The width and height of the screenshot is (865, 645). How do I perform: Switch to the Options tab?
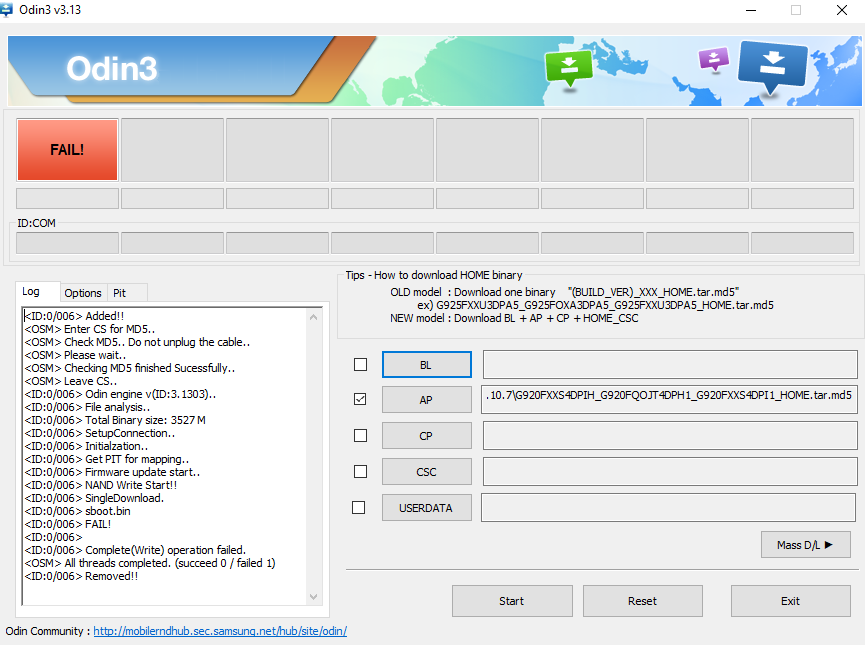click(83, 293)
